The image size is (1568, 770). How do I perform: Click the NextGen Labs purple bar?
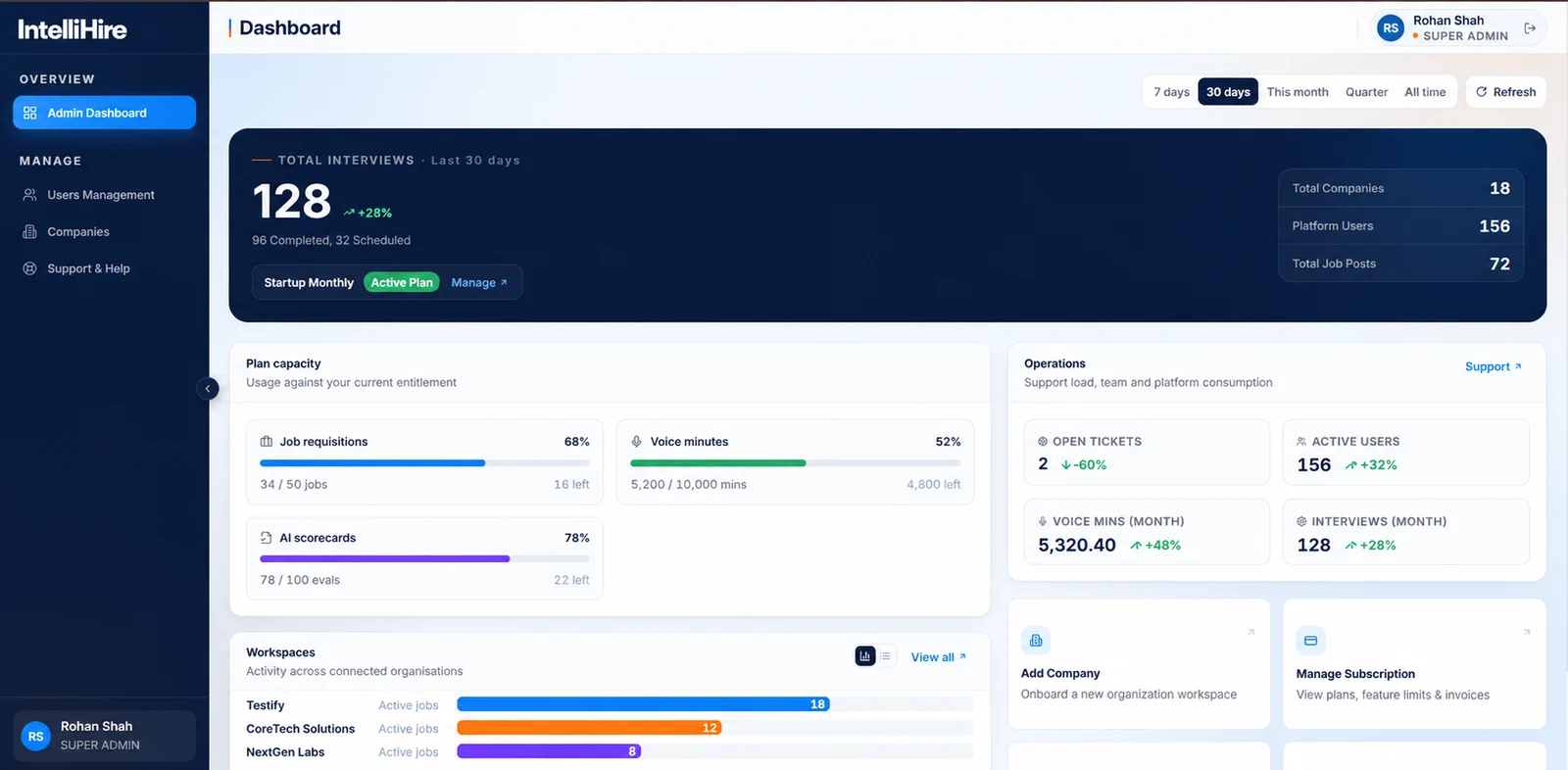549,751
